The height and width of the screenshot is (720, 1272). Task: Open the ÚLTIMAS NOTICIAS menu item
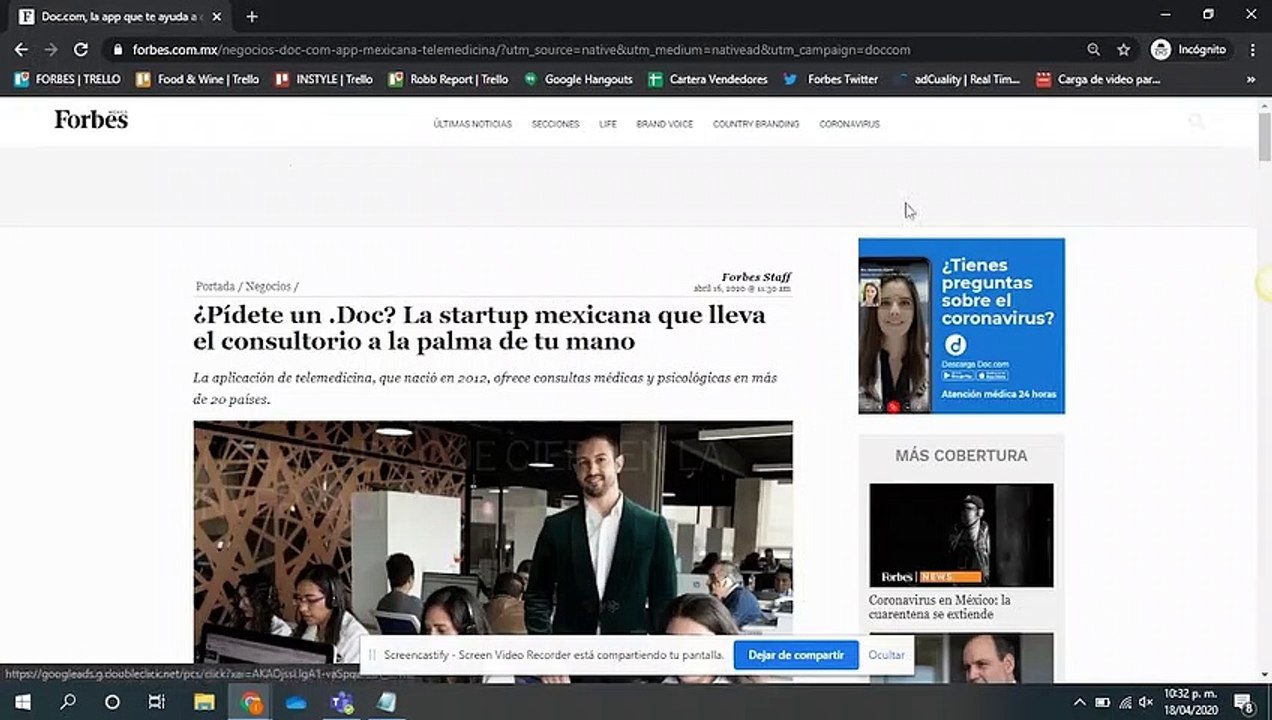click(472, 124)
